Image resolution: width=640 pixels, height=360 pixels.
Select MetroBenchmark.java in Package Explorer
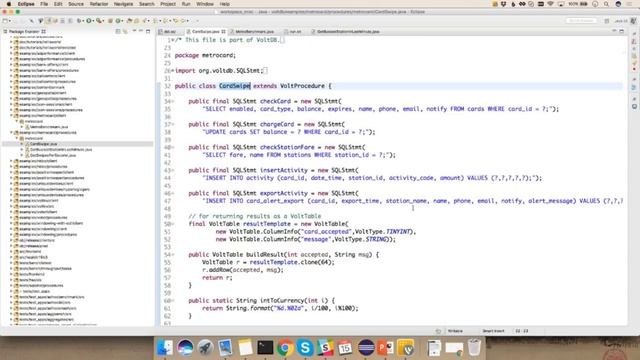(x=49, y=127)
